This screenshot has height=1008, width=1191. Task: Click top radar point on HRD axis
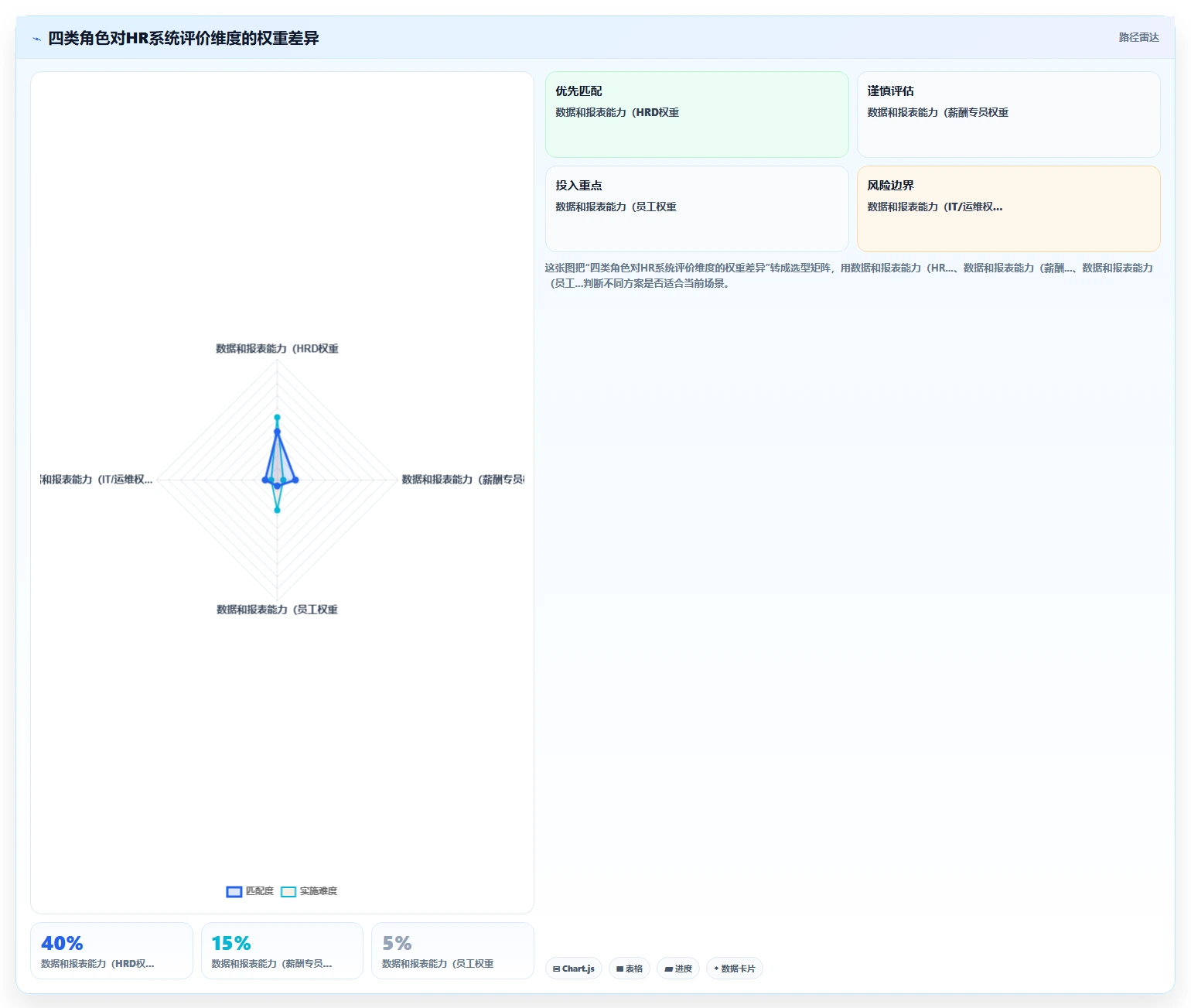click(277, 418)
